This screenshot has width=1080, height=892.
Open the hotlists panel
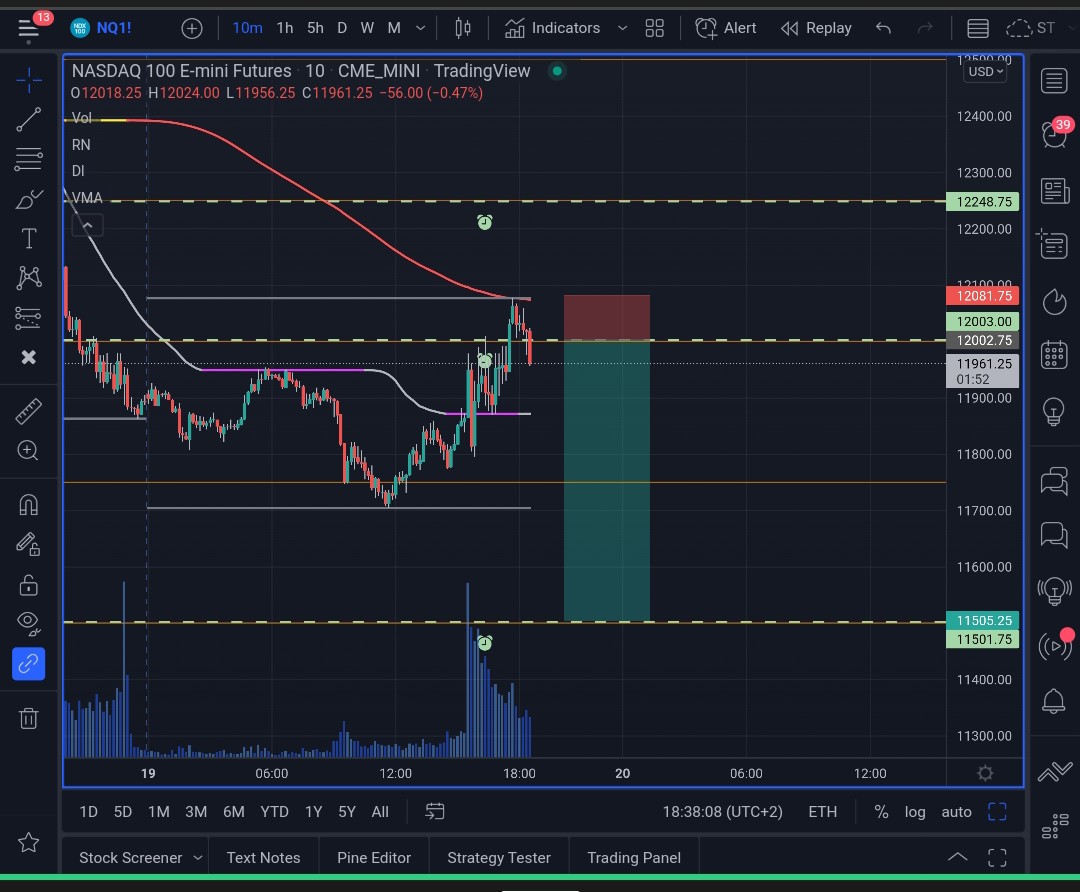coord(1054,302)
